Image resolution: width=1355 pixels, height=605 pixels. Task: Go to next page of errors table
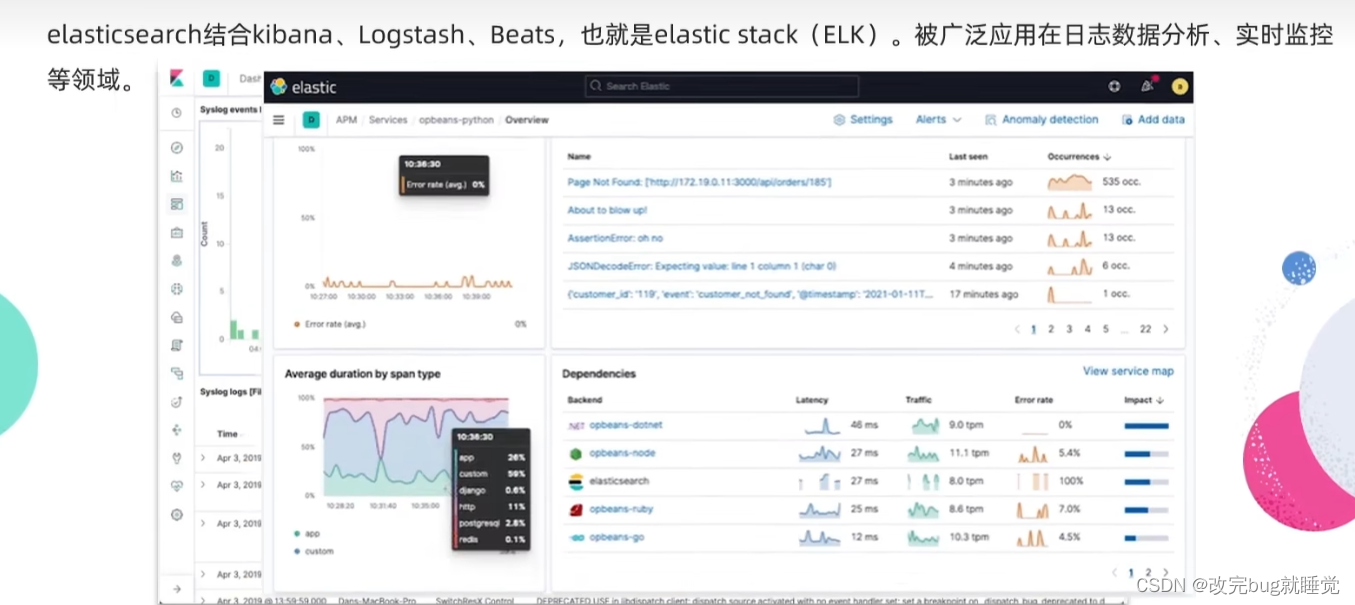click(1165, 329)
